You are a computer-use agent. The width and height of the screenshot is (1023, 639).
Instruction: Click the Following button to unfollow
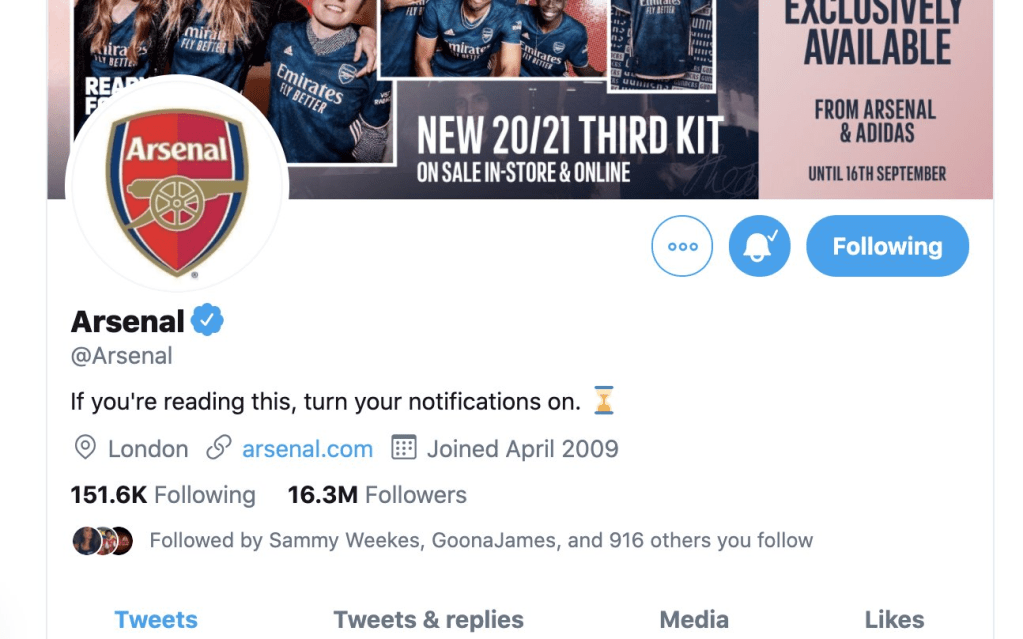(x=887, y=246)
